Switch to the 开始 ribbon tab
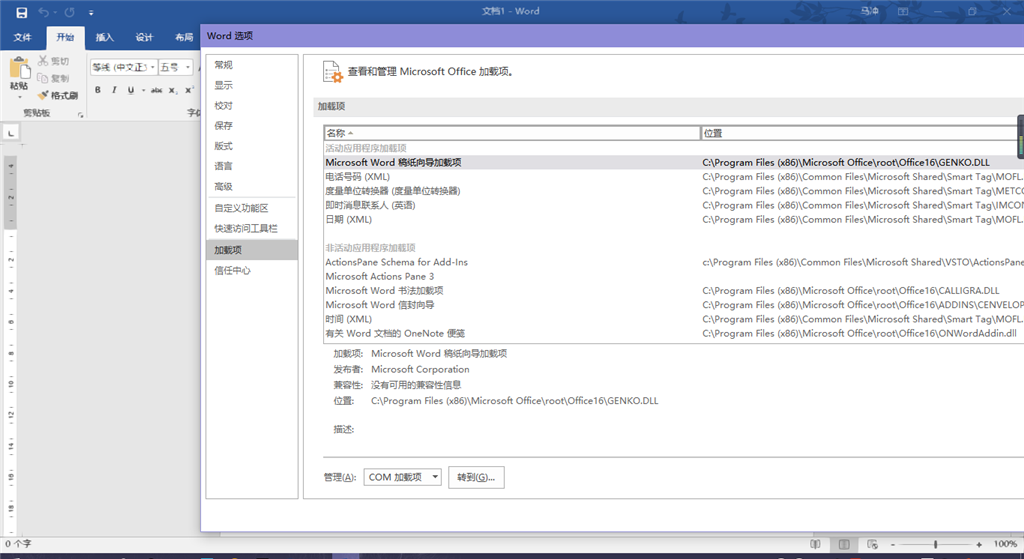Image resolution: width=1024 pixels, height=559 pixels. (x=65, y=37)
